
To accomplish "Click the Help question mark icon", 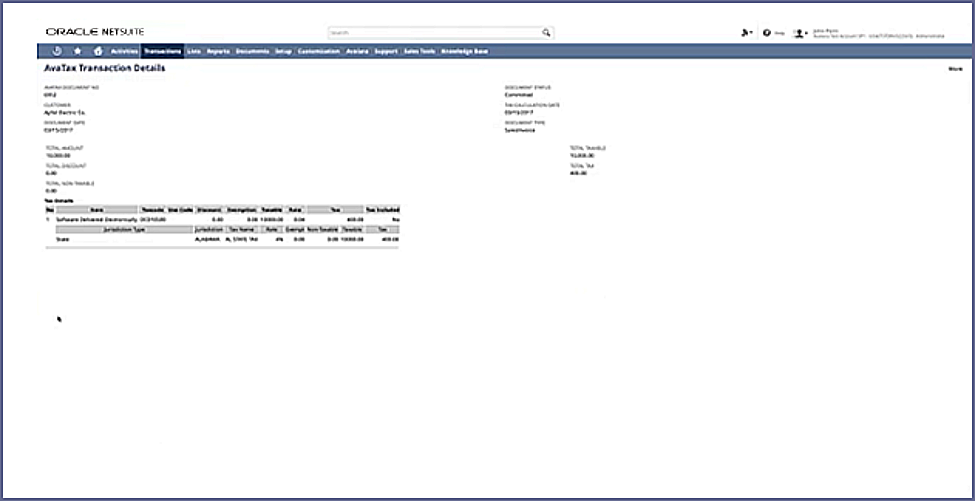I will click(x=769, y=32).
